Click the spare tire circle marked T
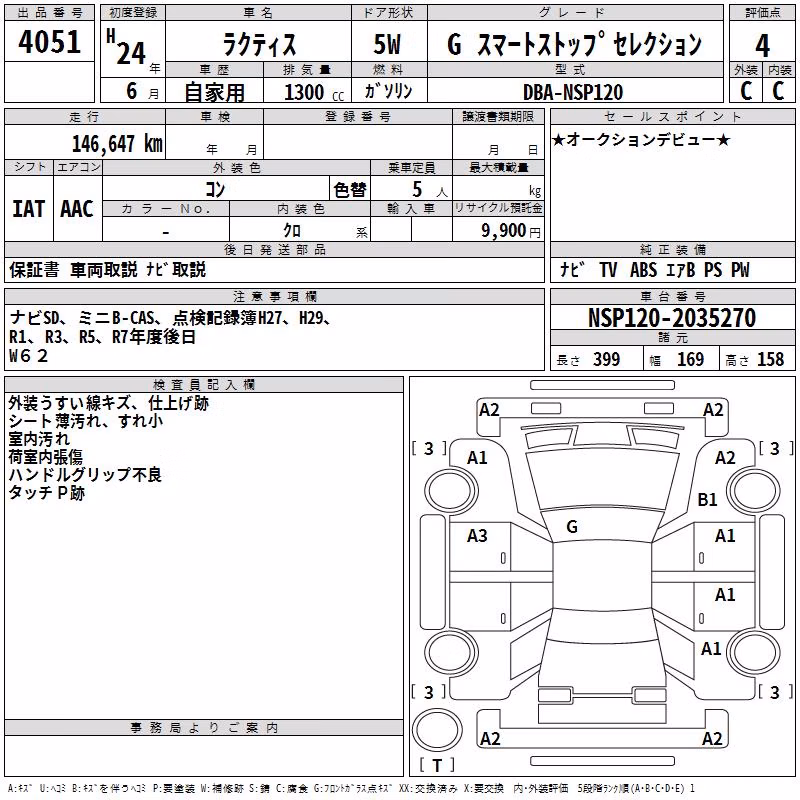This screenshot has height=800, width=800. click(x=437, y=730)
